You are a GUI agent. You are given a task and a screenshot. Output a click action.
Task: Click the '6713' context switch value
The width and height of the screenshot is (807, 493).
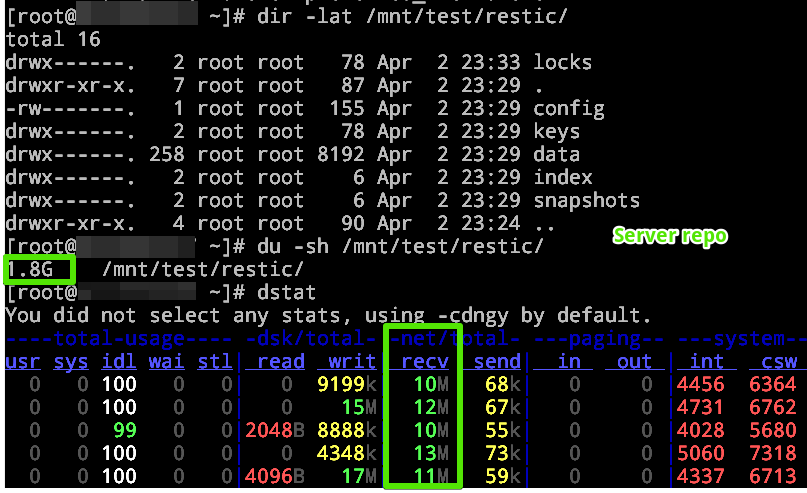[x=773, y=477]
